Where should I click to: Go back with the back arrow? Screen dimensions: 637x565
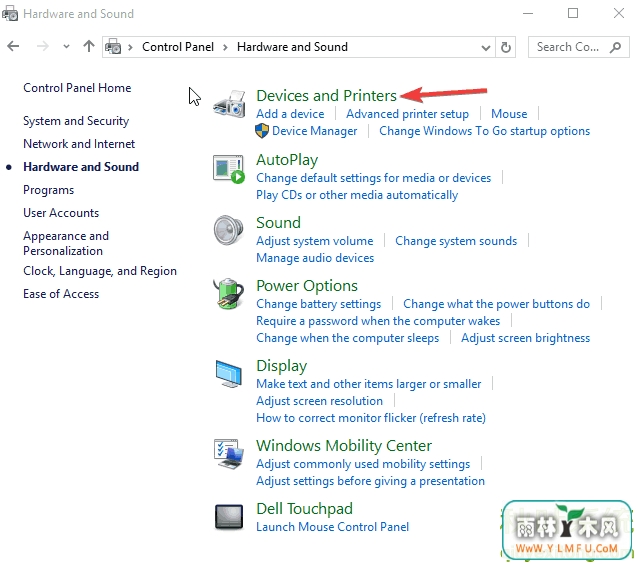tap(13, 47)
